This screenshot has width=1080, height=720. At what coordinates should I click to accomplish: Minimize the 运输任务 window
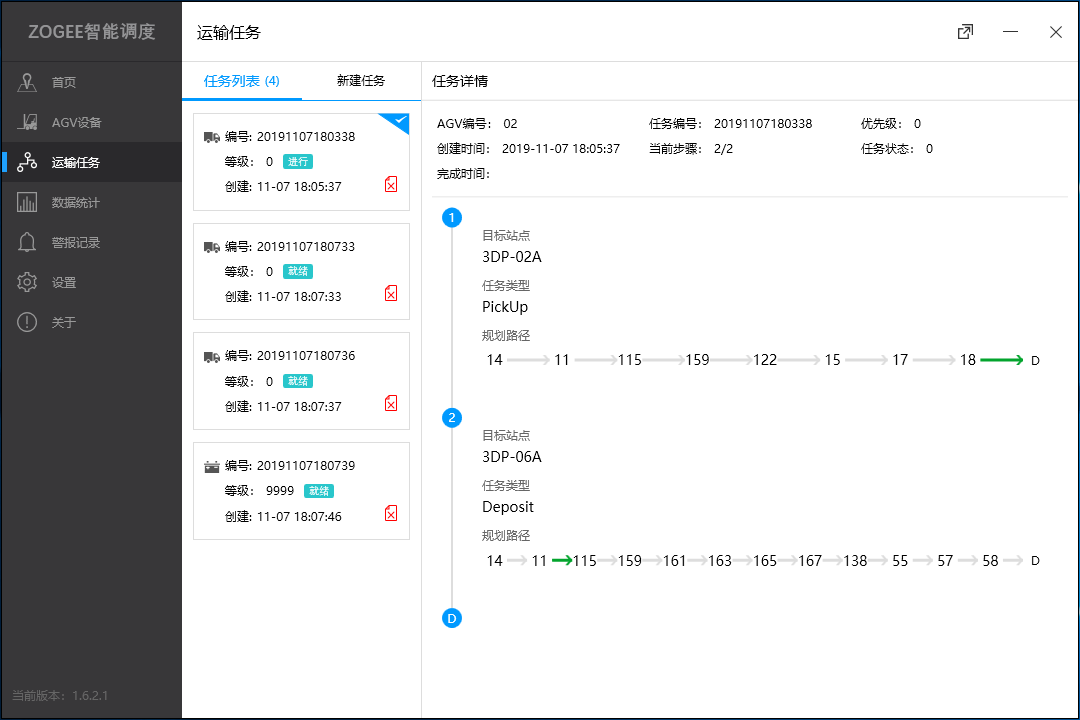pos(1010,32)
